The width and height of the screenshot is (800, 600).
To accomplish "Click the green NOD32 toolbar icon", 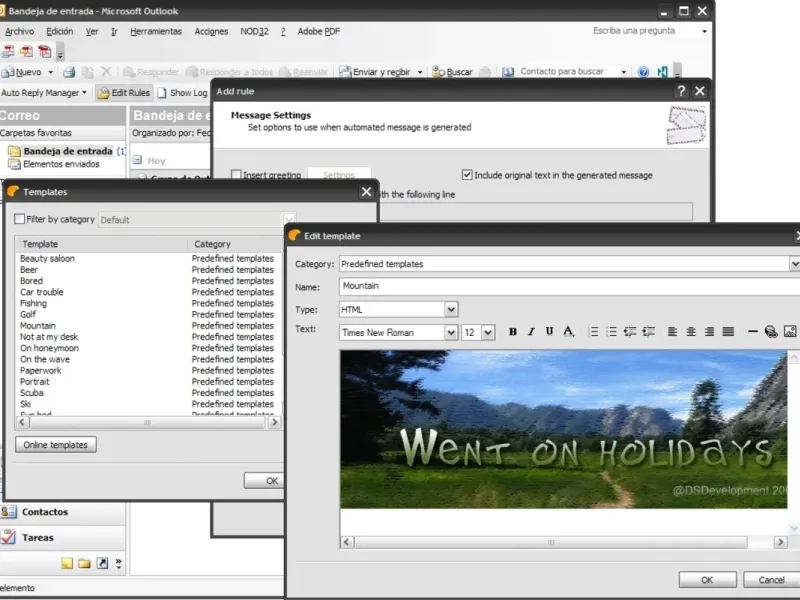I will tap(662, 72).
